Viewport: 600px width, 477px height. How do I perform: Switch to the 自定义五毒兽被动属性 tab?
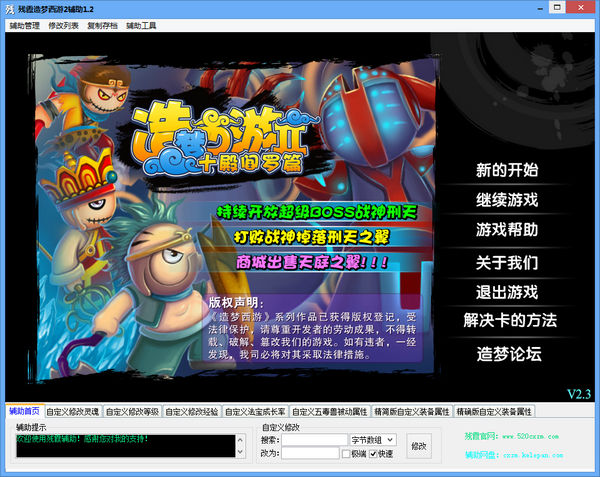coord(329,412)
